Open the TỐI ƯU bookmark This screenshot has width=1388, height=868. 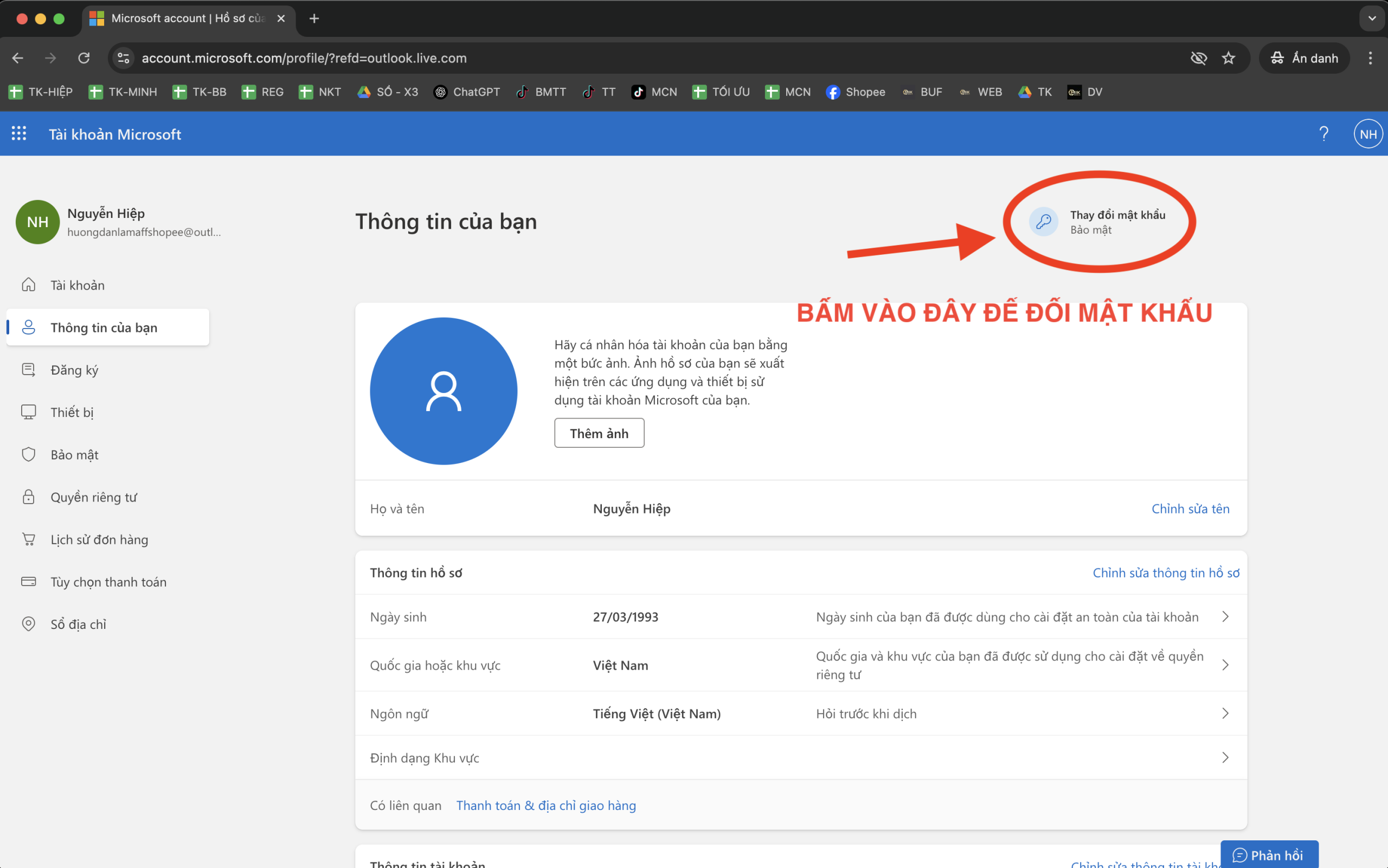[722, 92]
